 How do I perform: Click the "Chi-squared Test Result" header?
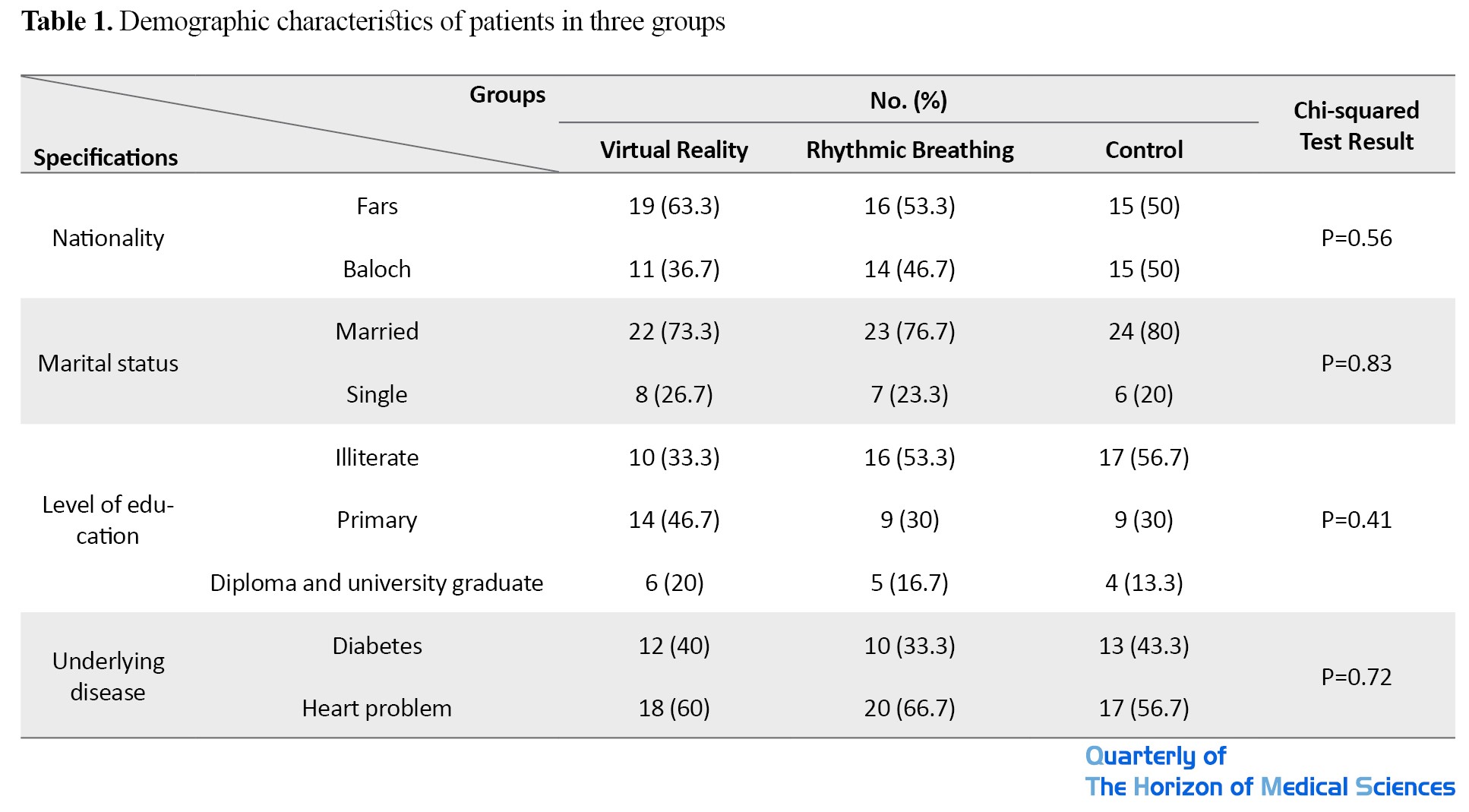coord(1356,125)
